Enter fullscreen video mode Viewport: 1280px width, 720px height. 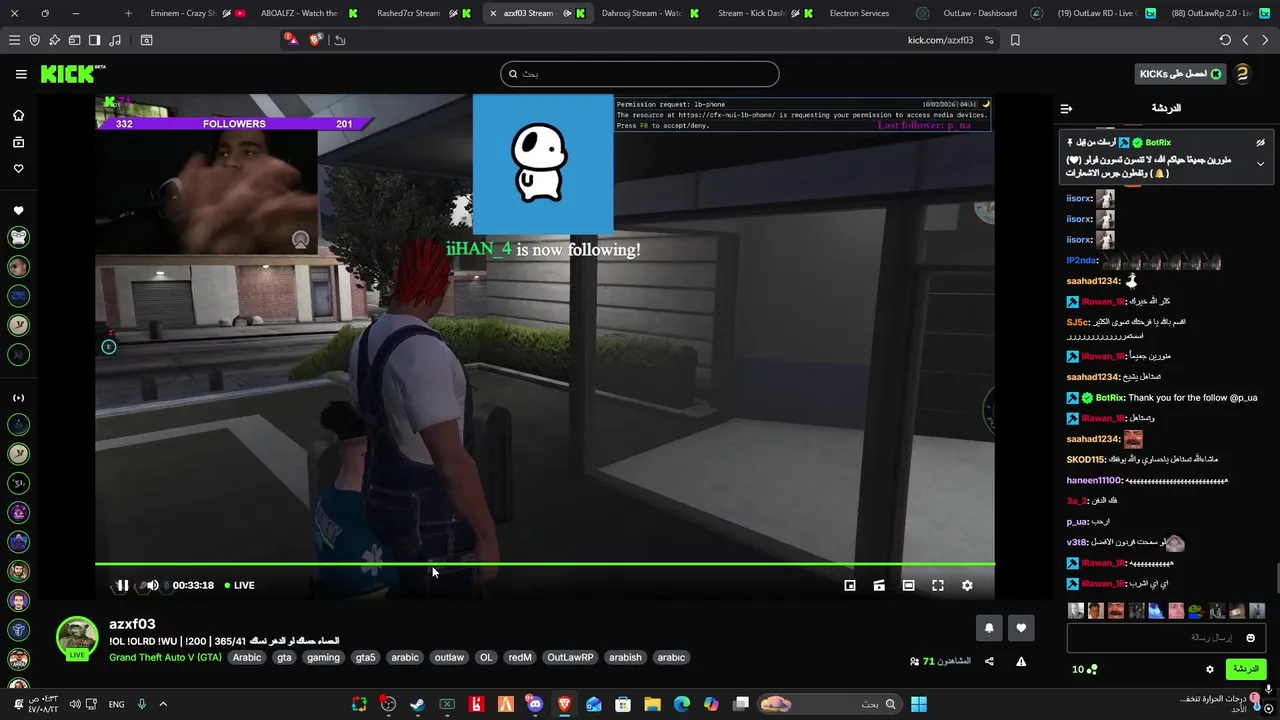pos(938,585)
